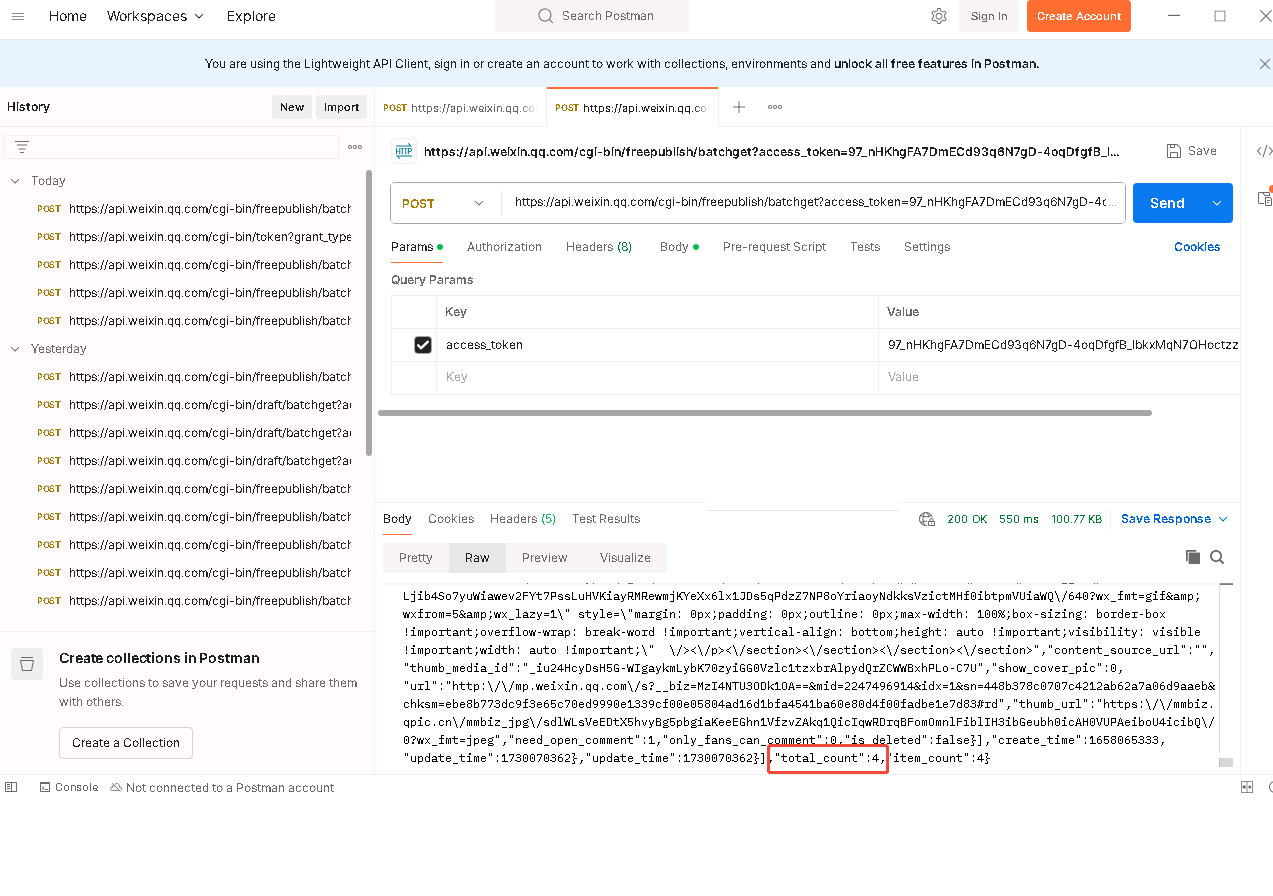Viewport: 1273px width, 896px height.
Task: Click the access_token value cell
Action: click(1060, 345)
